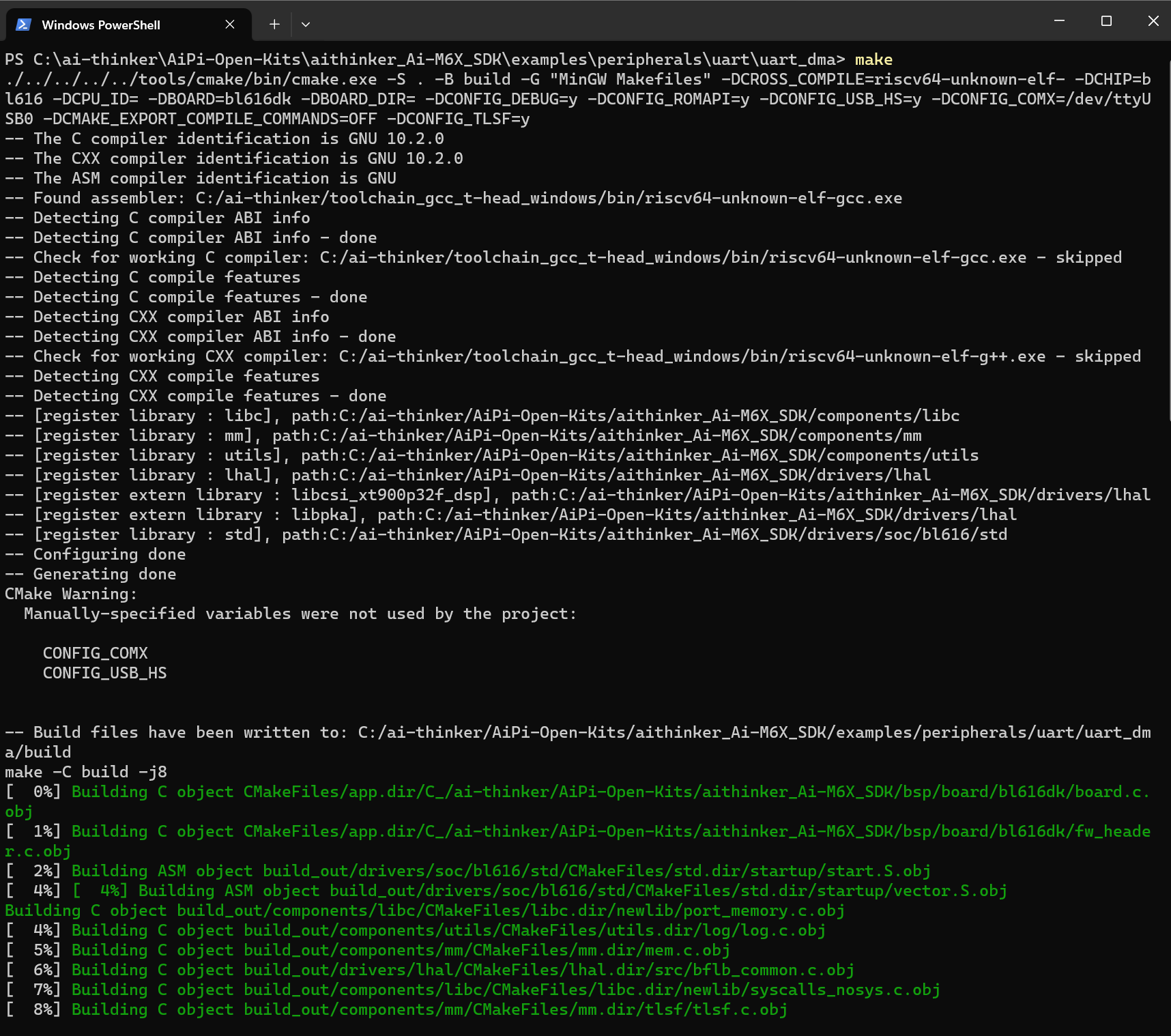
Task: Maximize the terminal window
Action: 1106,21
